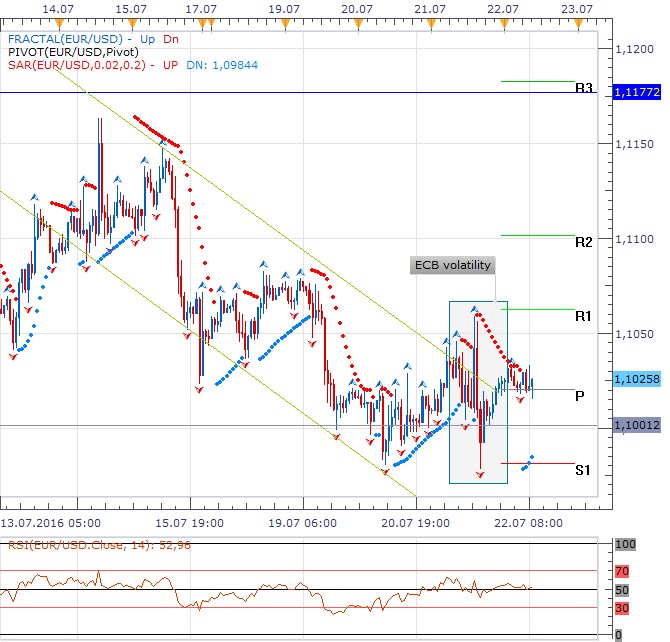Click the RSI(EUR/USD.Close, 14) indicator label
The width and height of the screenshot is (670, 642).
point(95,545)
